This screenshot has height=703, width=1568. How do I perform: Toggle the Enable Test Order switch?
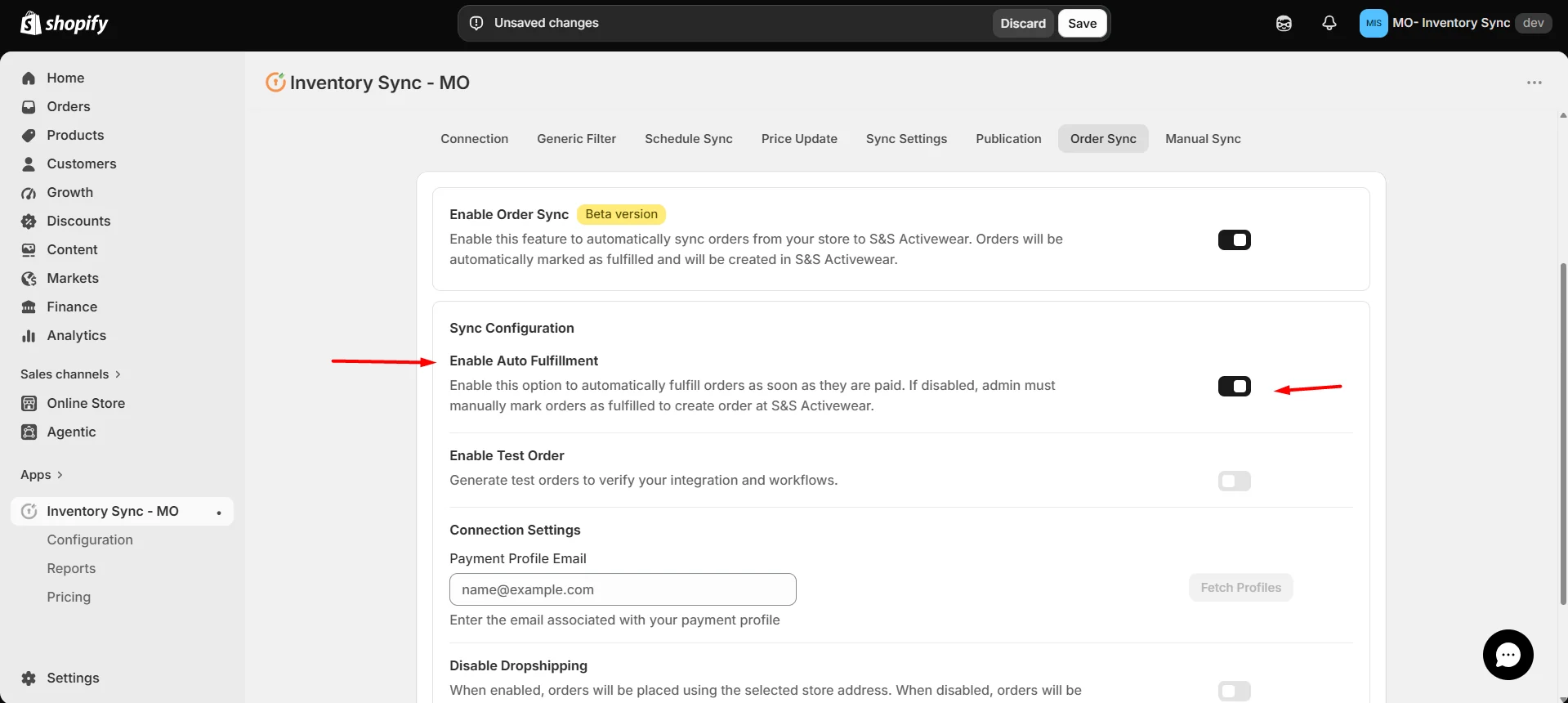click(1234, 481)
